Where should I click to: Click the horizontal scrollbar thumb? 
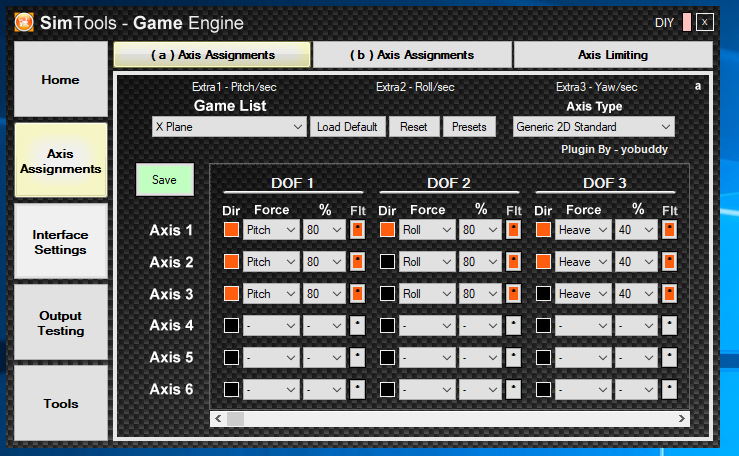pos(235,418)
